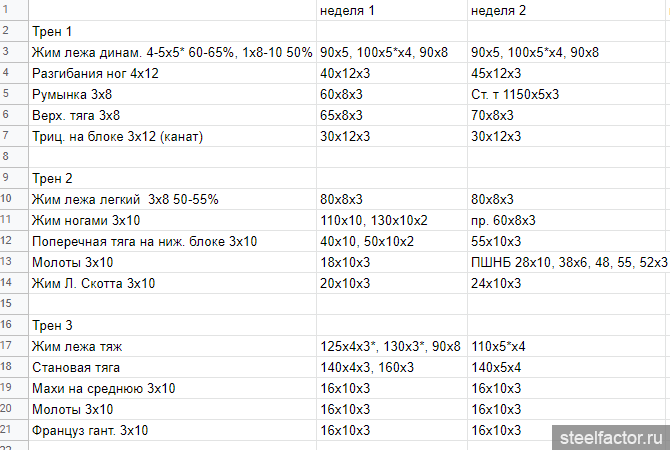The width and height of the screenshot is (670, 450).
Task: Click the 'ПШНБ 28х10, 38х6' cell
Action: pos(568,262)
